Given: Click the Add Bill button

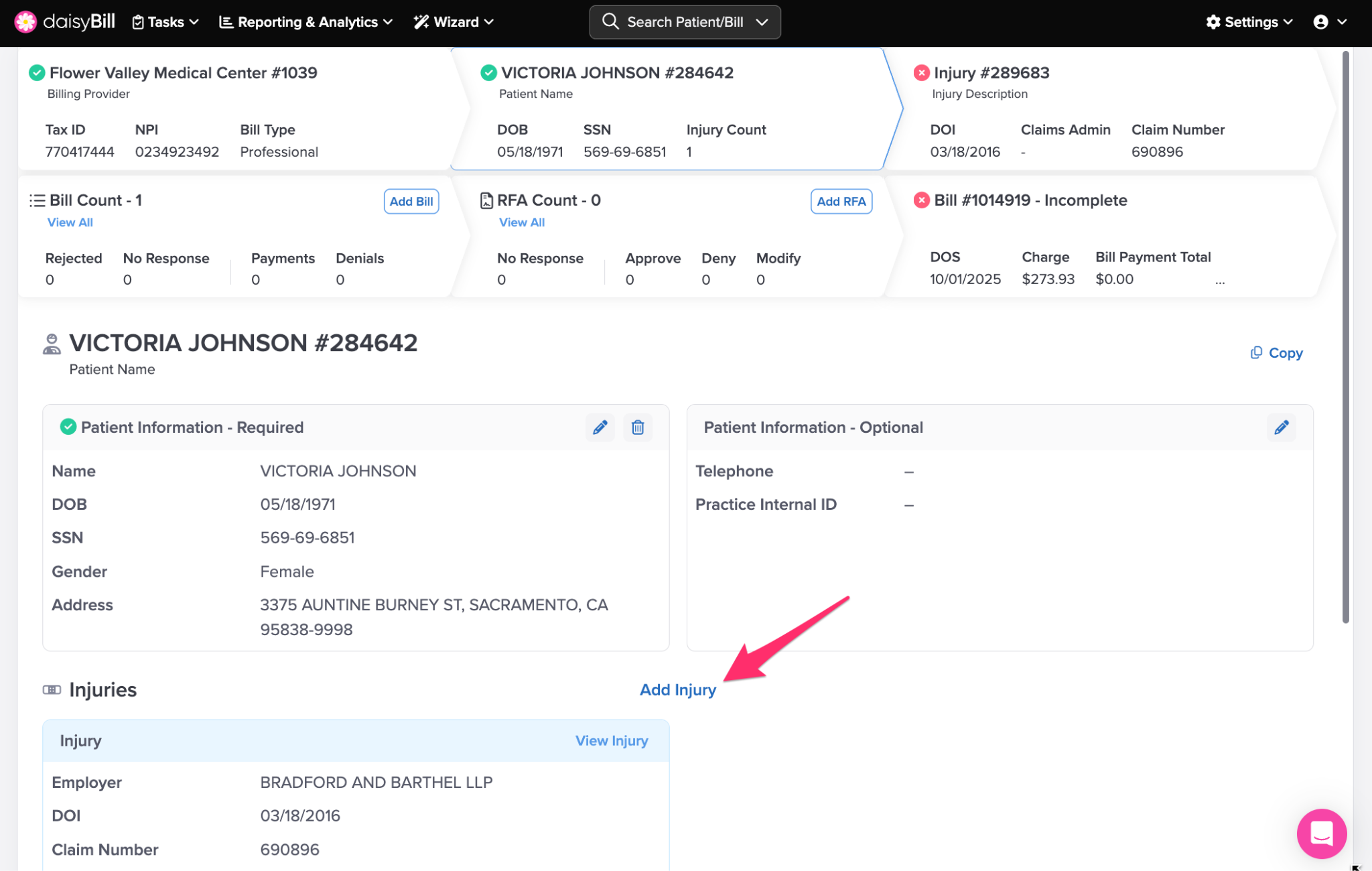Looking at the screenshot, I should click(411, 201).
